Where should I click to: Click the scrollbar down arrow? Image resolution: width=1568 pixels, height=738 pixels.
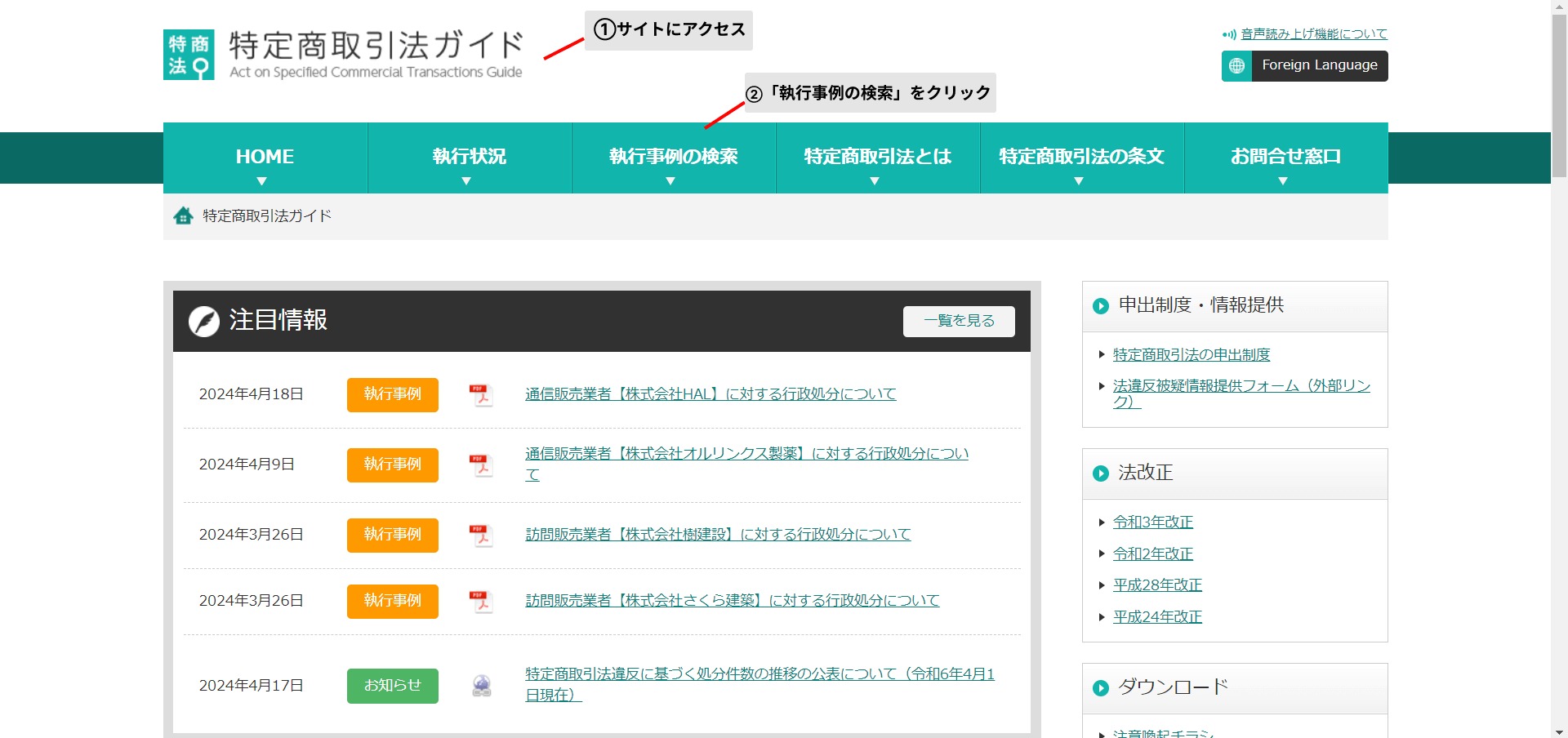coord(1559,731)
